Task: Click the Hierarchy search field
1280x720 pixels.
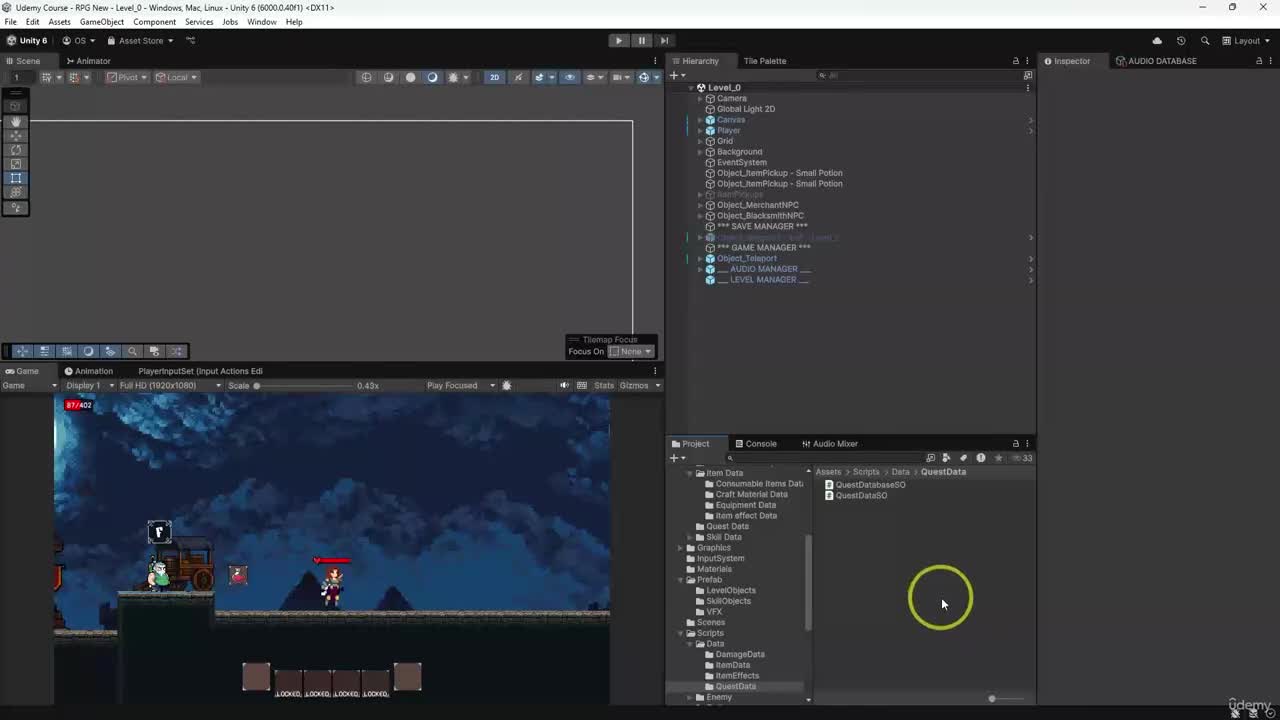Action: tap(918, 76)
